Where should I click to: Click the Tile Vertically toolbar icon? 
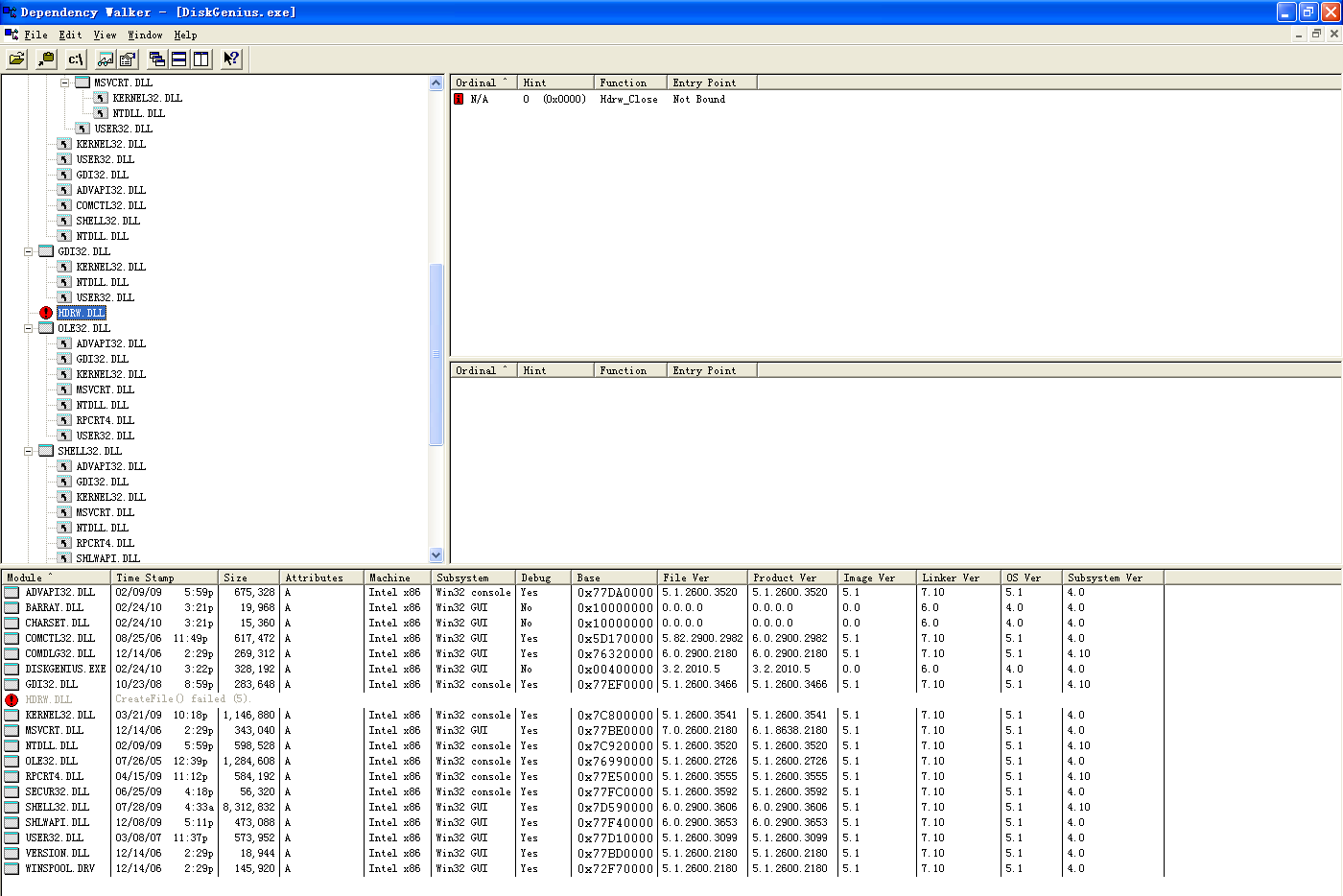click(x=201, y=59)
